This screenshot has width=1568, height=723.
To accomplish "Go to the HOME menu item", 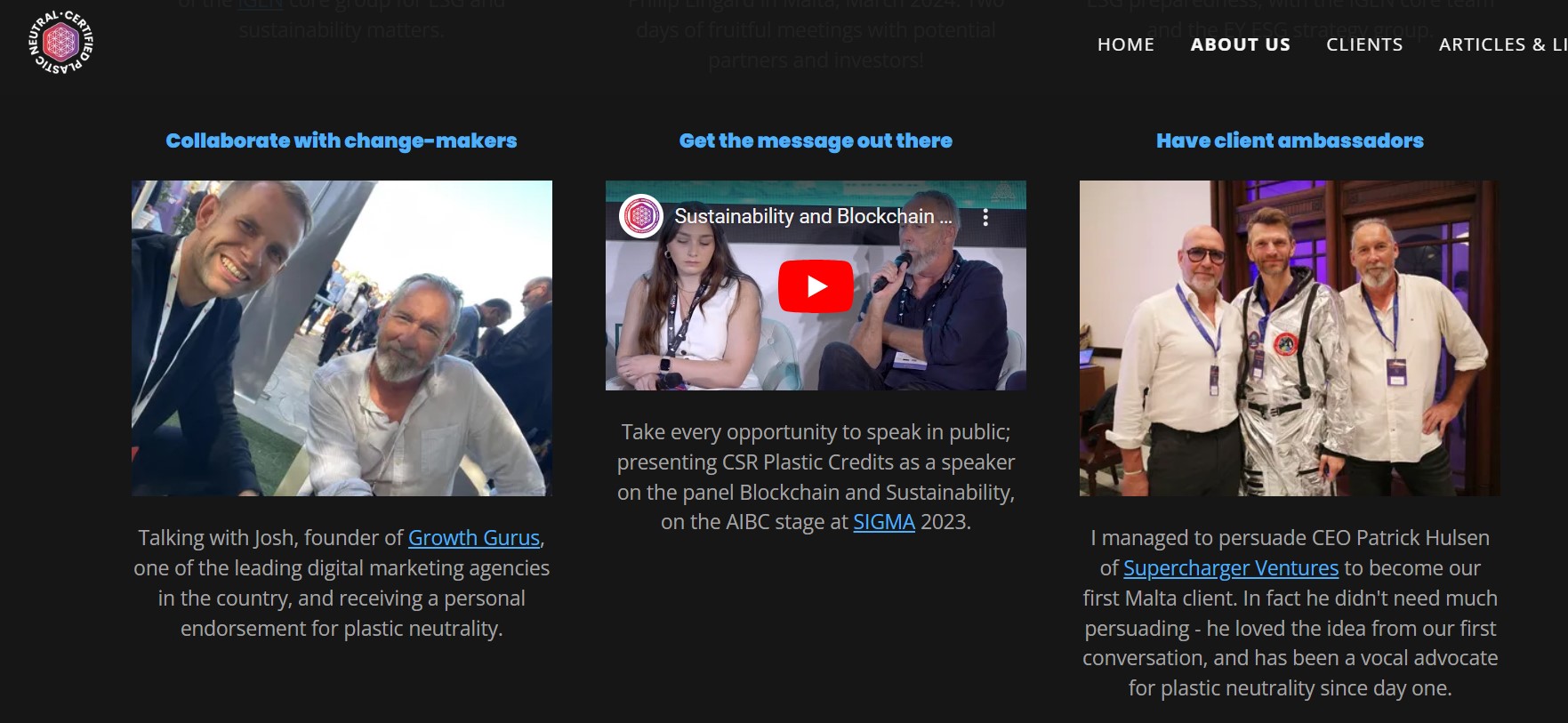I will 1126,44.
